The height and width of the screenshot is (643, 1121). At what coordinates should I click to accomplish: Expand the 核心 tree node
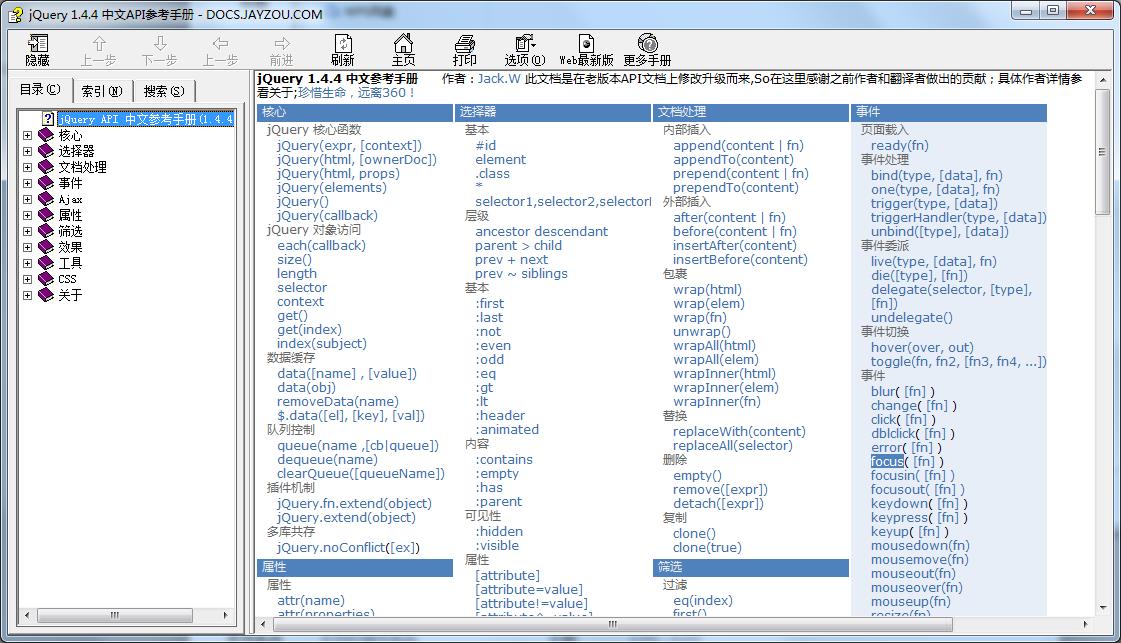tap(27, 135)
